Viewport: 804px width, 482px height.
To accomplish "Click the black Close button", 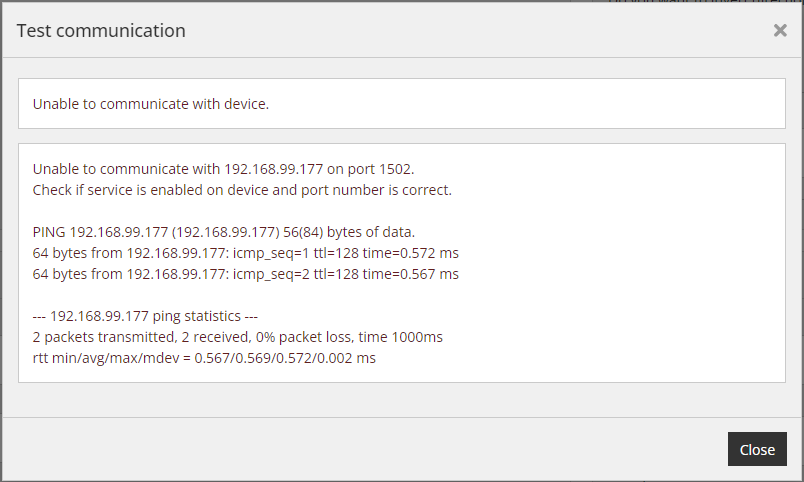I will click(x=757, y=449).
